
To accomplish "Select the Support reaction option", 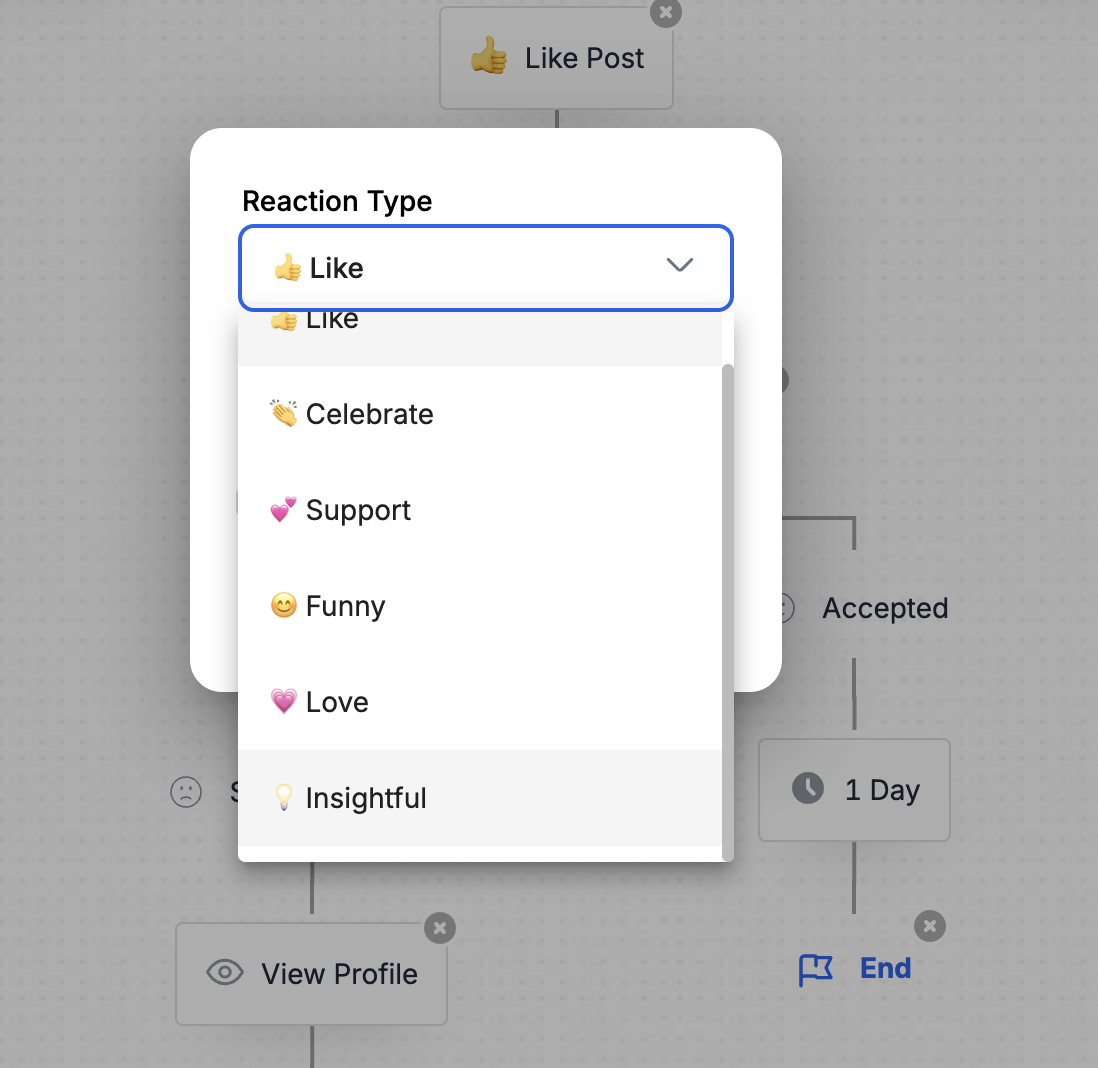I will 358,510.
